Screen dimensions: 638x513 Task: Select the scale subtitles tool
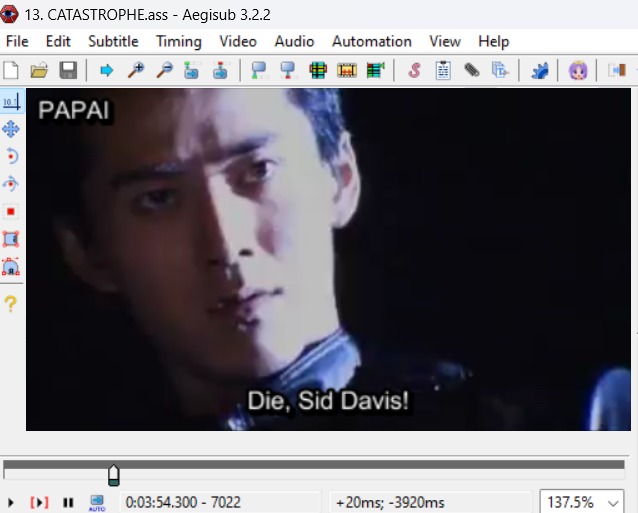(x=11, y=212)
